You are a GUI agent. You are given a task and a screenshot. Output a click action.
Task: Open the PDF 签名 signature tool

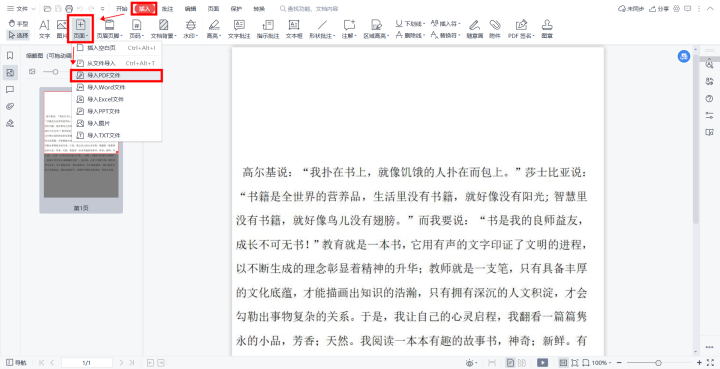tap(521, 29)
